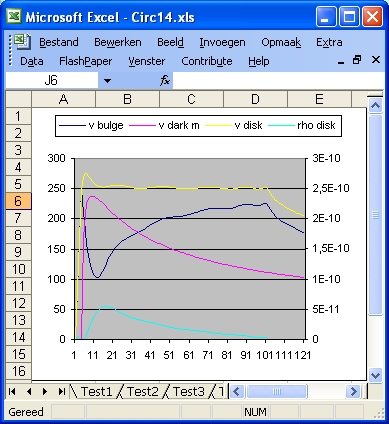Click vertical scrollbar up arrow
Screen dimensions: 389x424
tap(375, 106)
